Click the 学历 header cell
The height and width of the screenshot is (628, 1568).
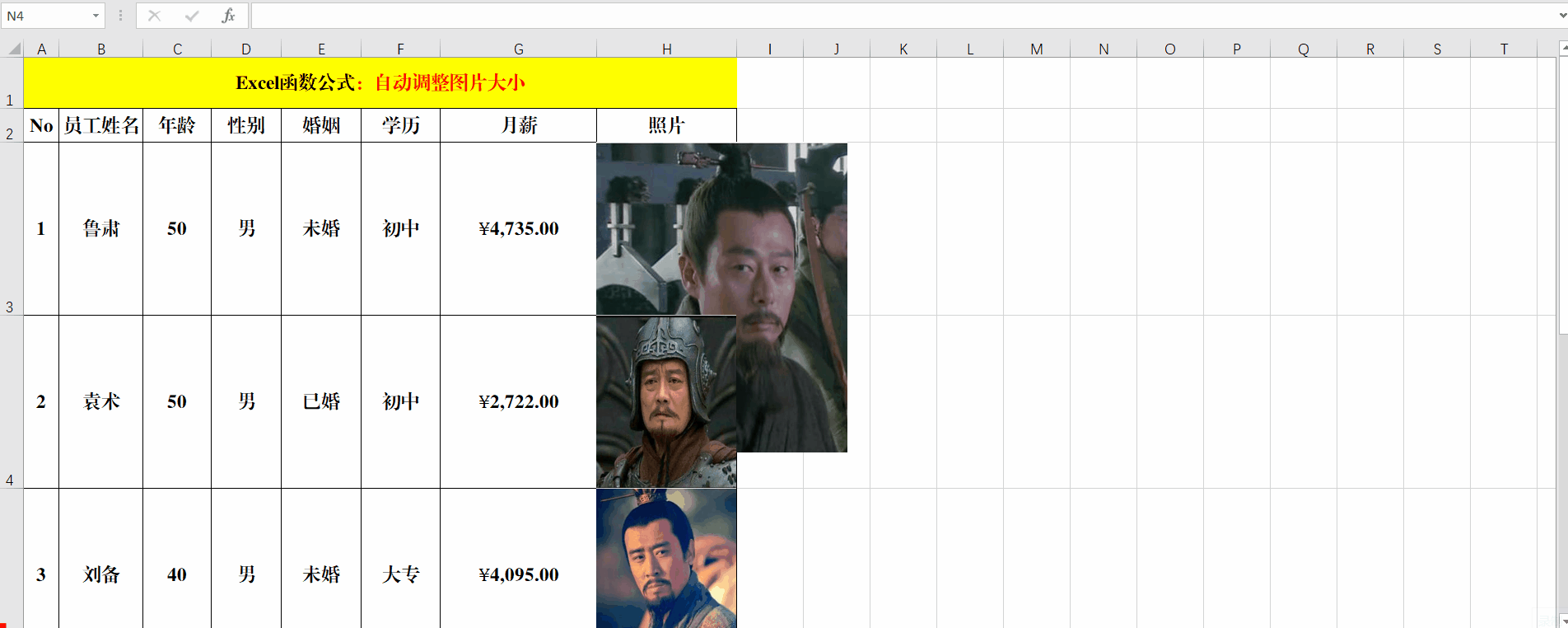[400, 125]
